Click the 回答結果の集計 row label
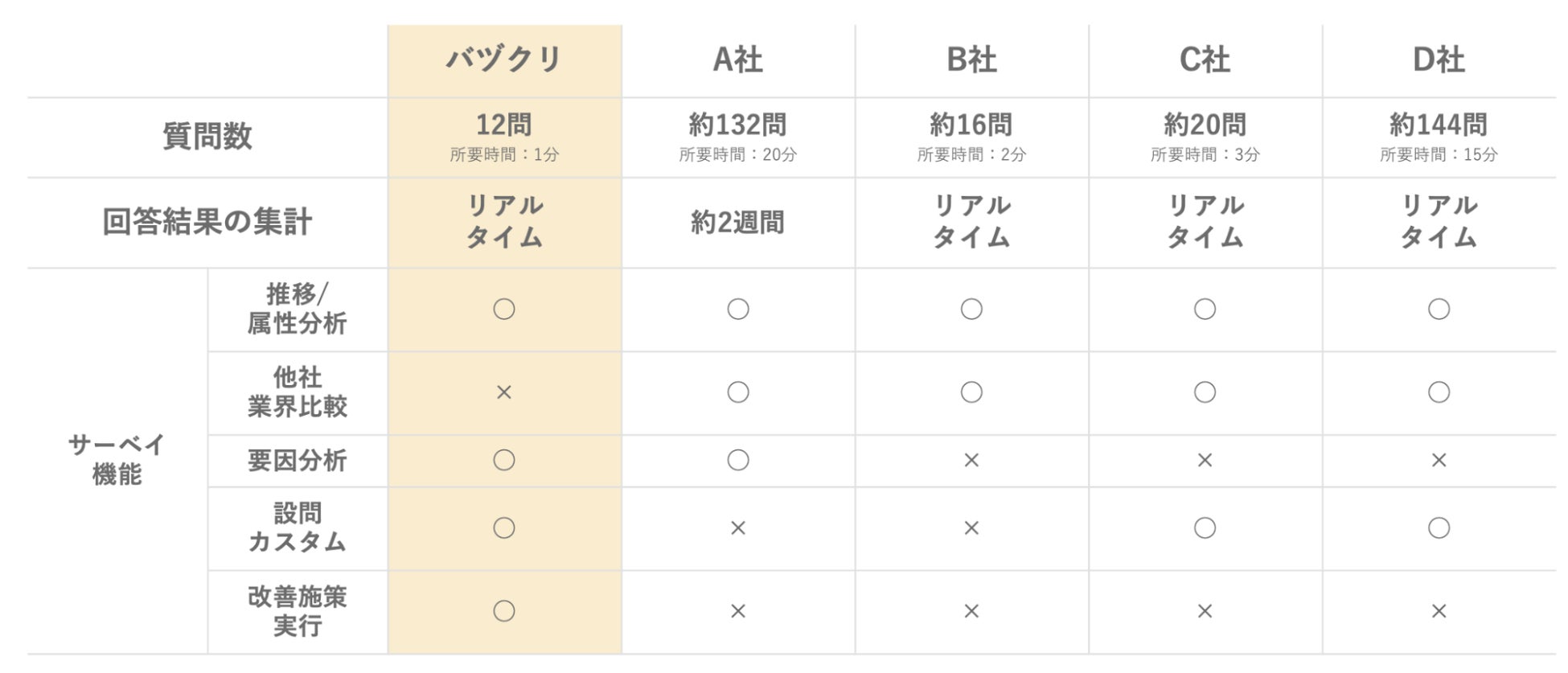Screen dimensions: 1568x673 (x=207, y=222)
